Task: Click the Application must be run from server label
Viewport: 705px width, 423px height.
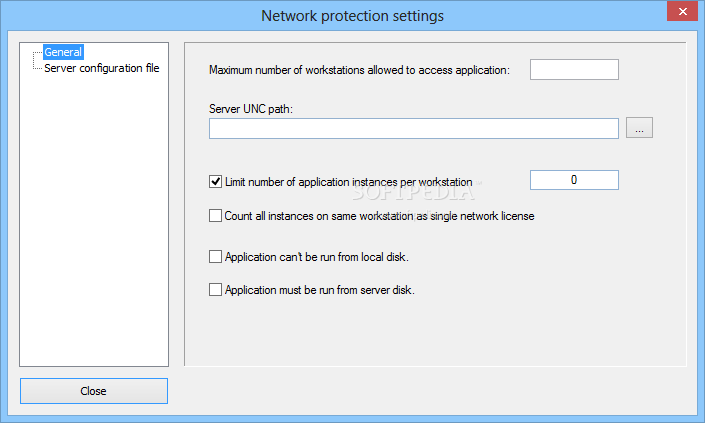Action: (320, 290)
